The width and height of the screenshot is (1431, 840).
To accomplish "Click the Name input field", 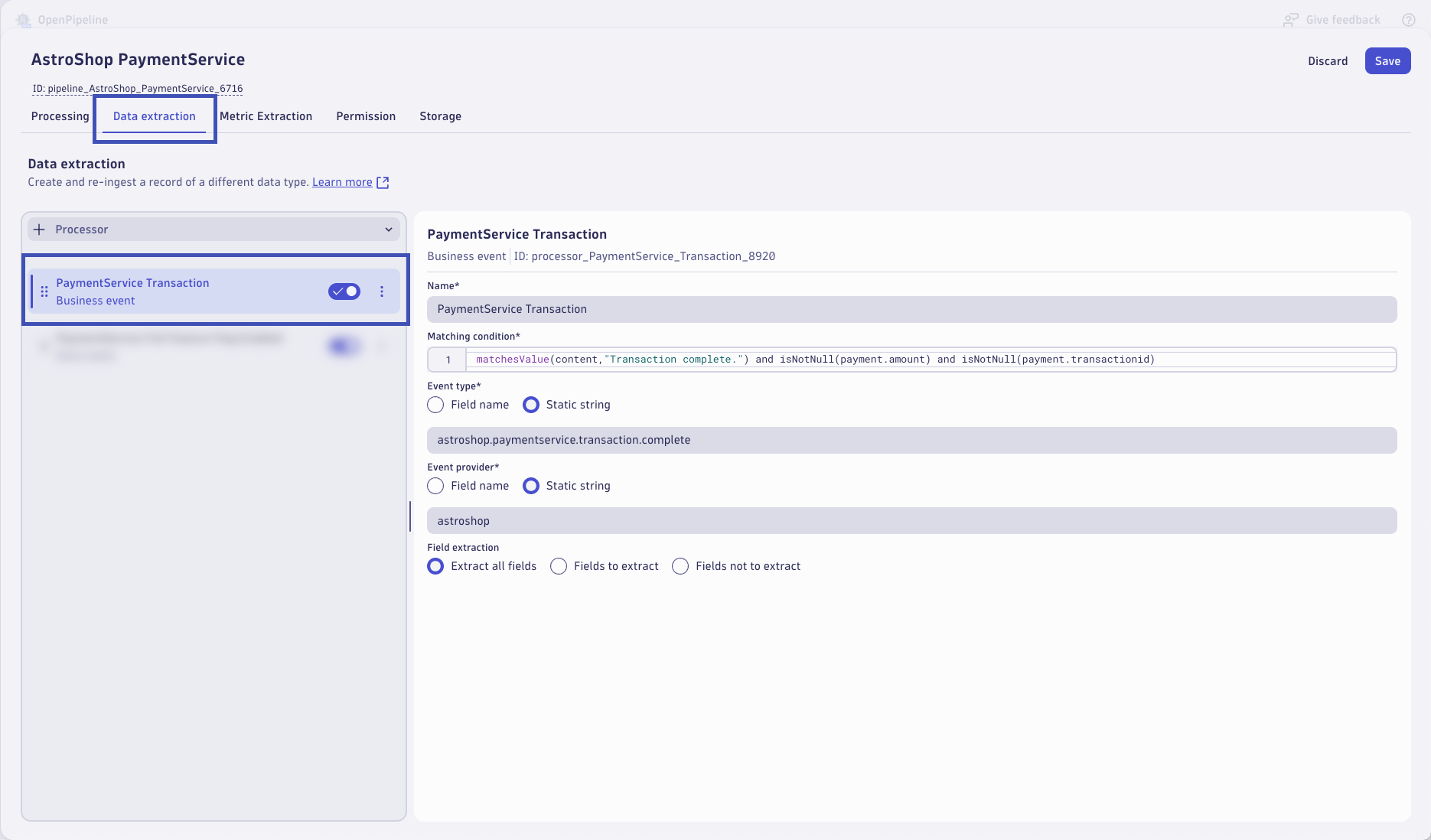I will [912, 309].
